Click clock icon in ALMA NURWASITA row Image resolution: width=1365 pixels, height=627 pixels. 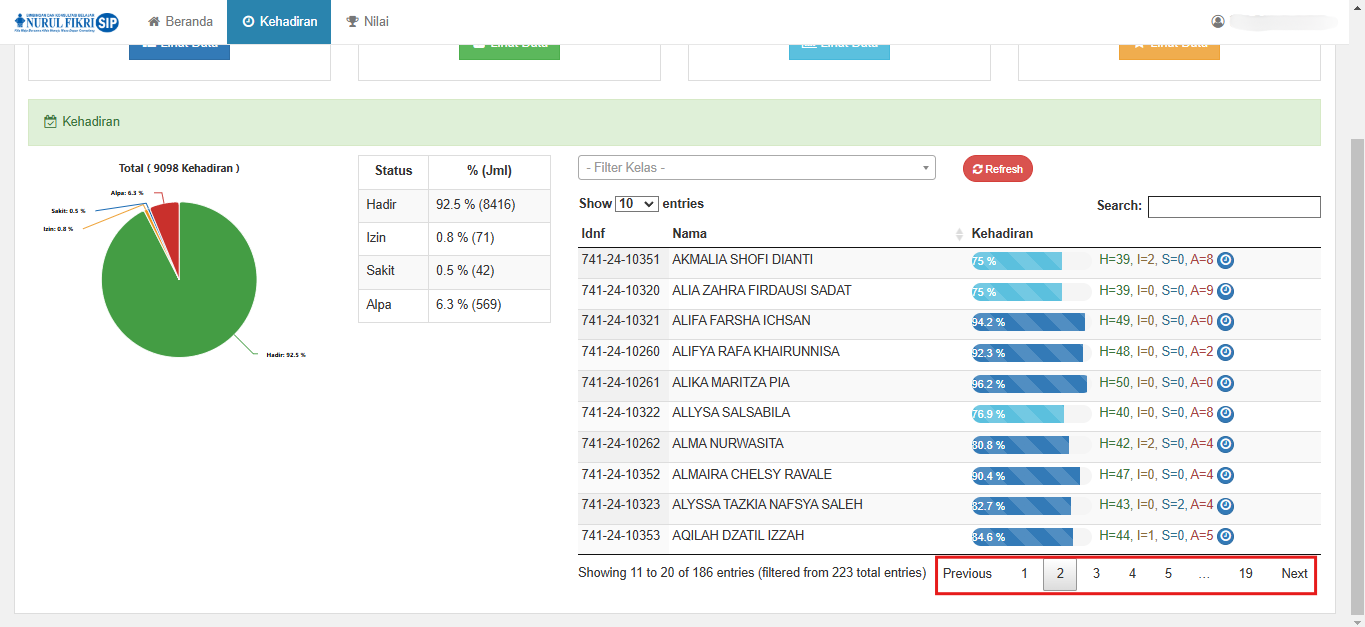(x=1225, y=444)
